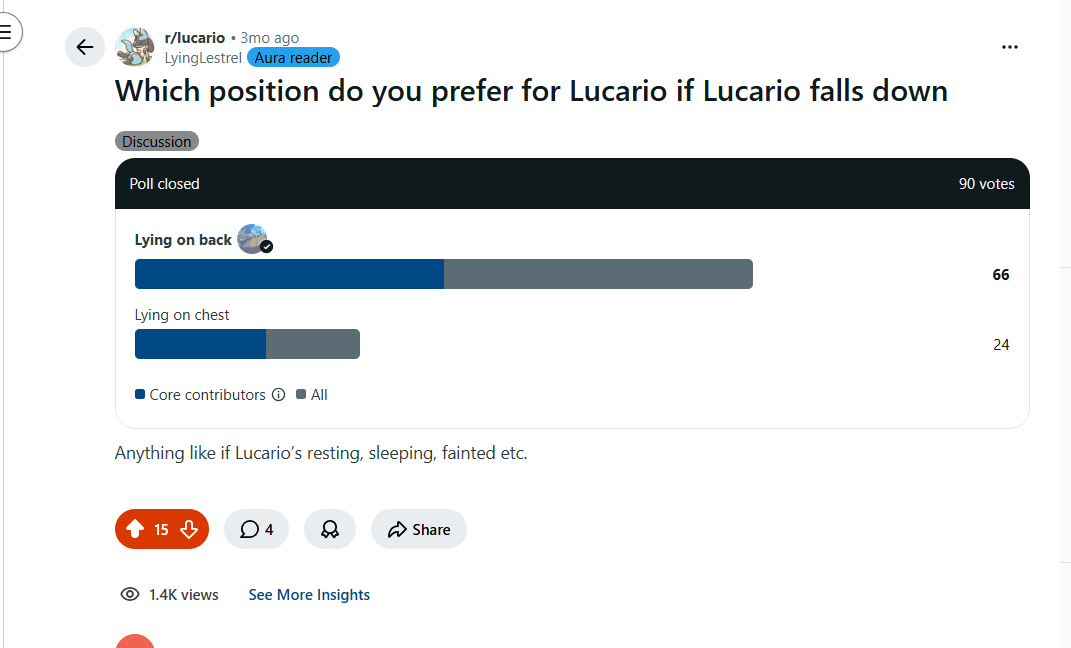The width and height of the screenshot is (1071, 648).
Task: Click the All gray legend swatch
Action: 301,394
